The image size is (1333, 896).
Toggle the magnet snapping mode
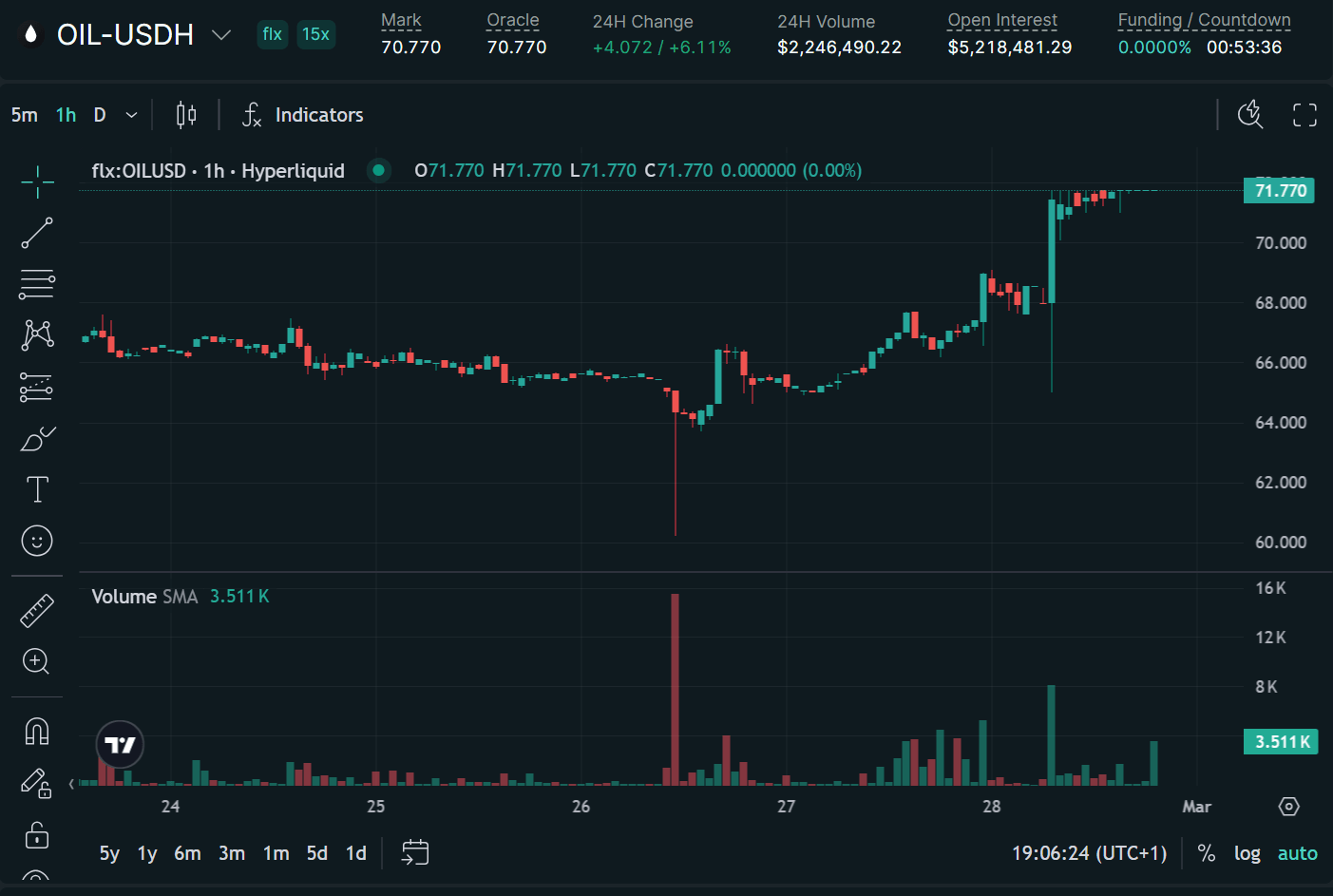tap(37, 731)
